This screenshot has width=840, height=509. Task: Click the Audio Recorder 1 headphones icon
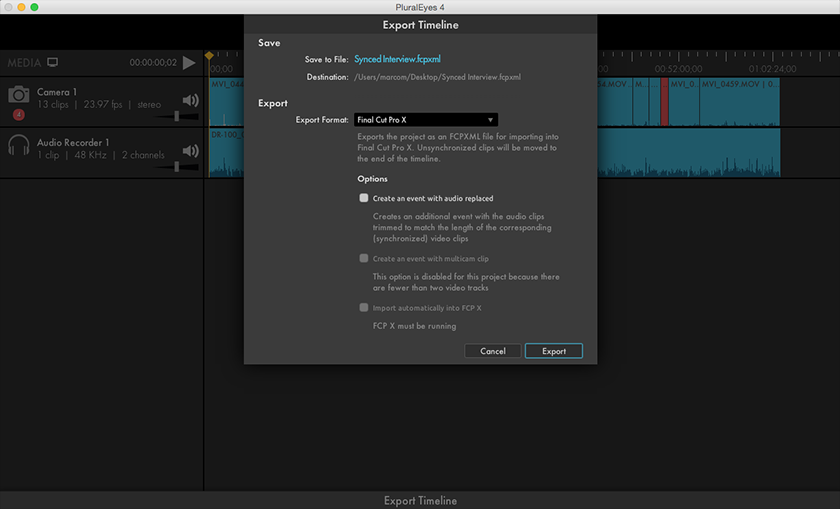[x=18, y=146]
